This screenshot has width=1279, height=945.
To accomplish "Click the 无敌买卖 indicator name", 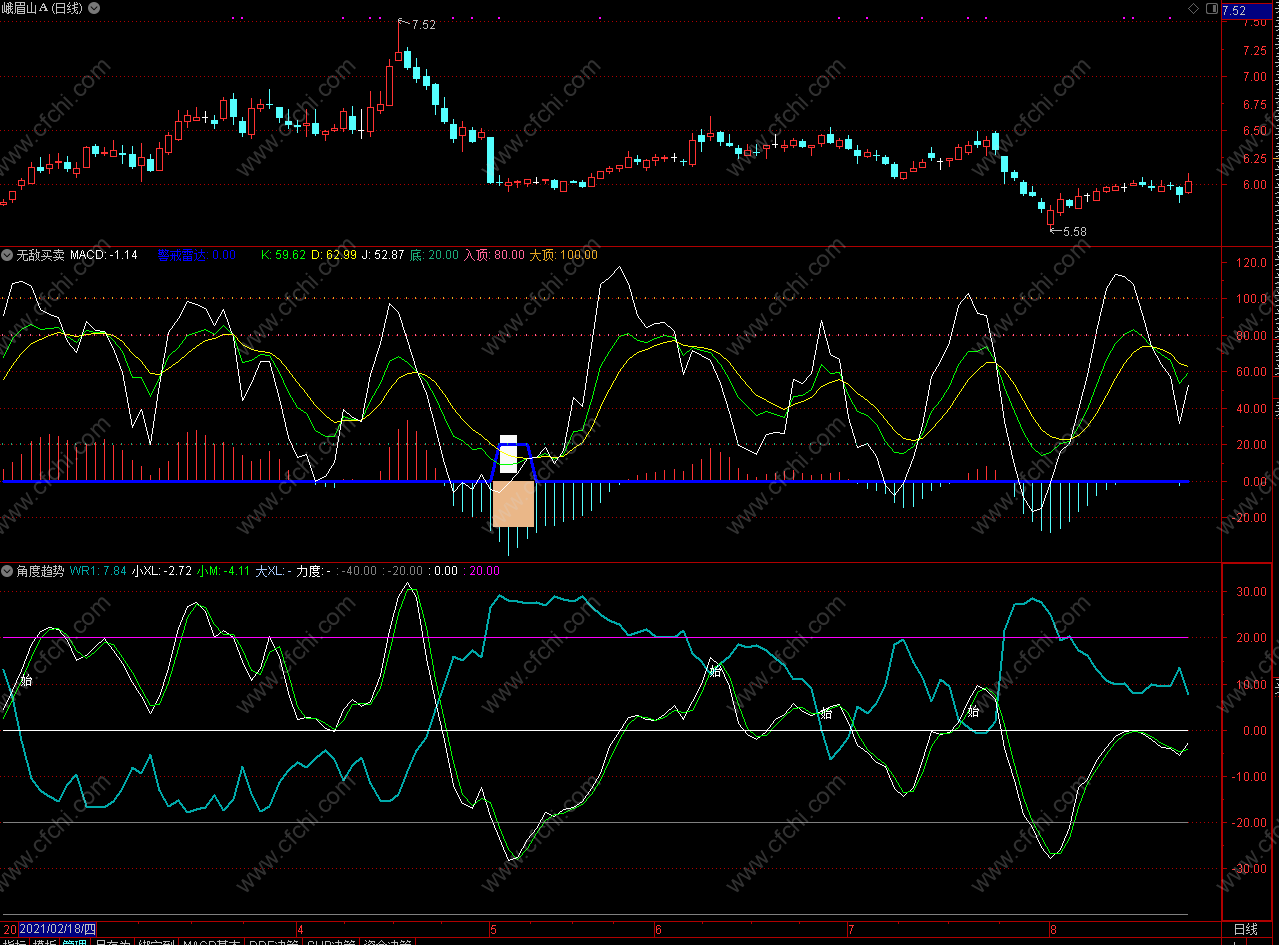I will tap(40, 255).
